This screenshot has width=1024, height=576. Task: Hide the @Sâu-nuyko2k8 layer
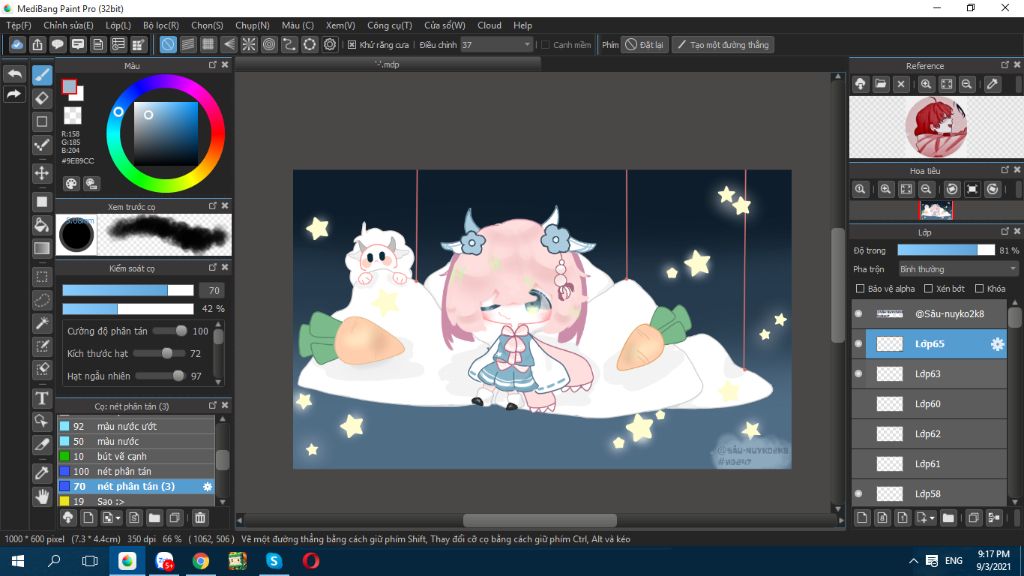pos(859,314)
